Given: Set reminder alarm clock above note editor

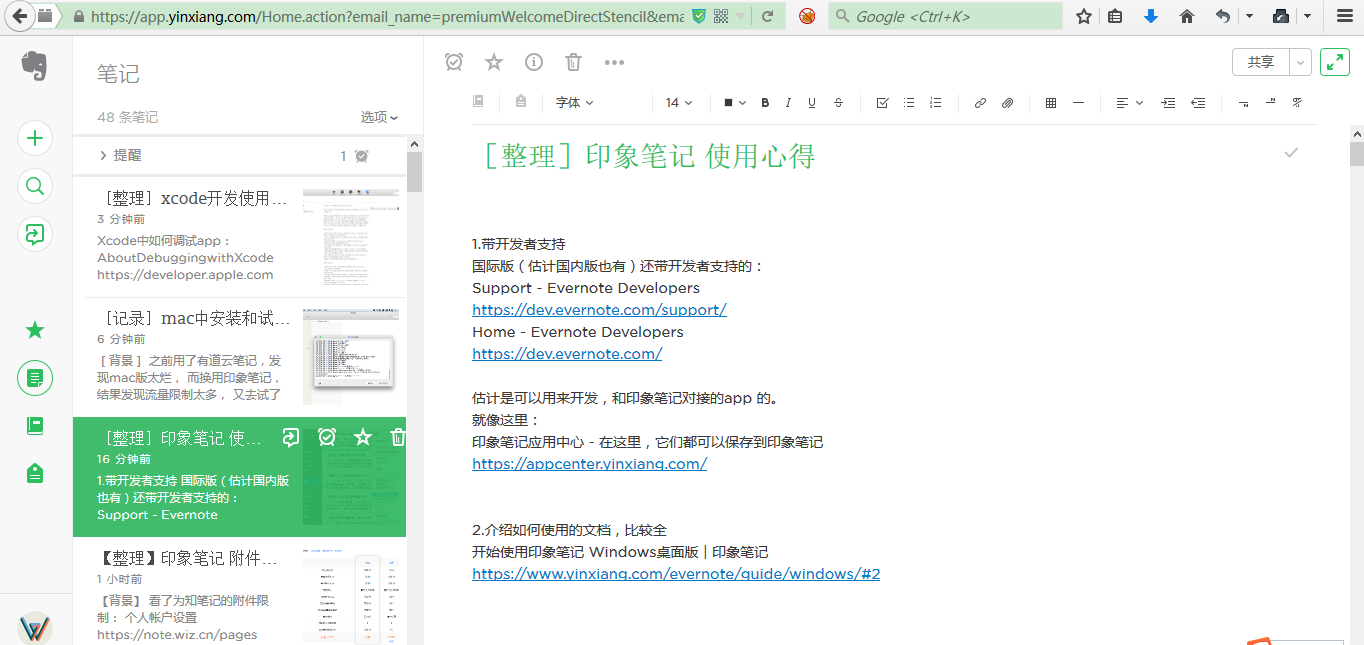Looking at the screenshot, I should tap(454, 62).
